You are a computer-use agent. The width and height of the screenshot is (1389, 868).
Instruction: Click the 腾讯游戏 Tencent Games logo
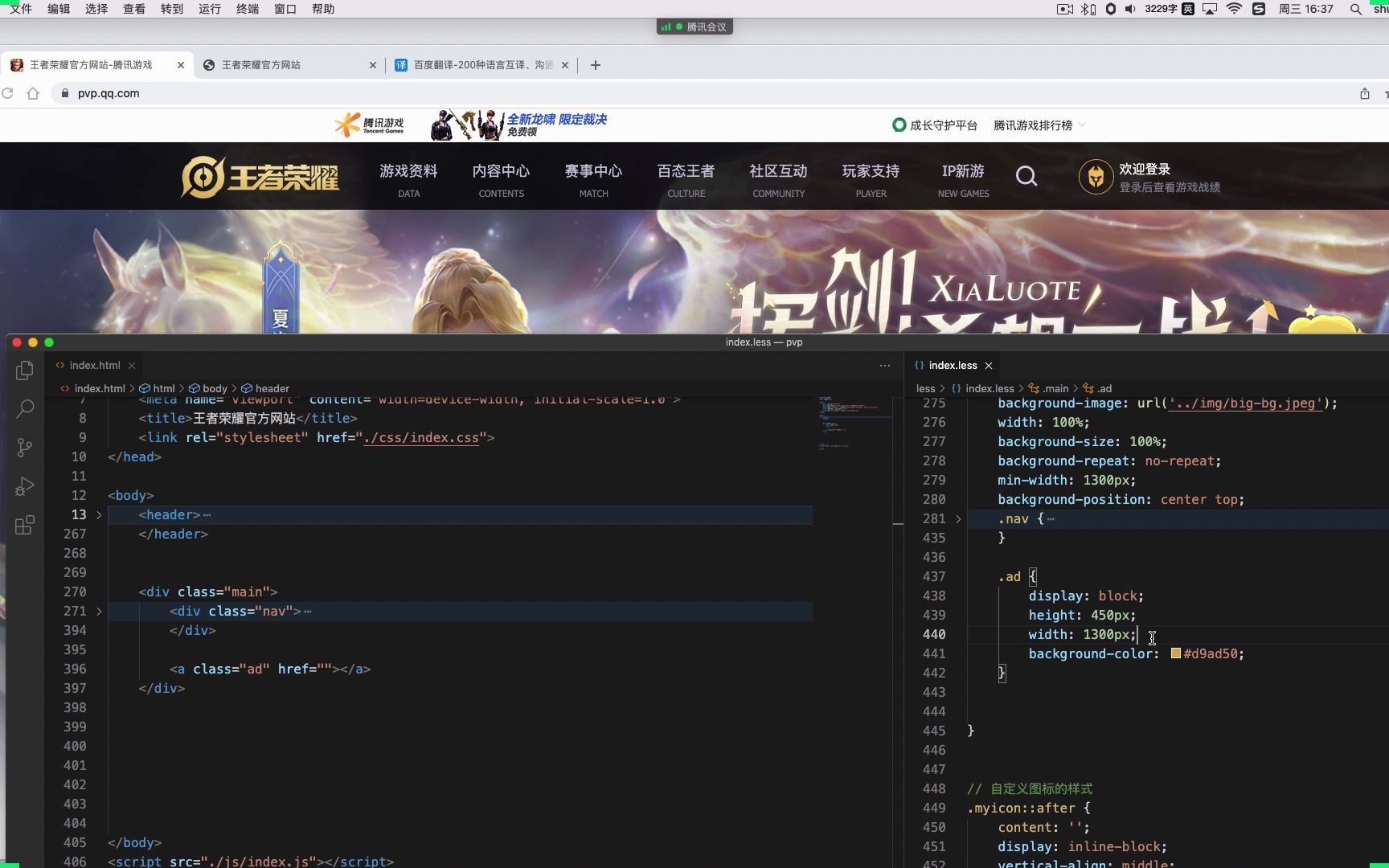[x=370, y=125]
